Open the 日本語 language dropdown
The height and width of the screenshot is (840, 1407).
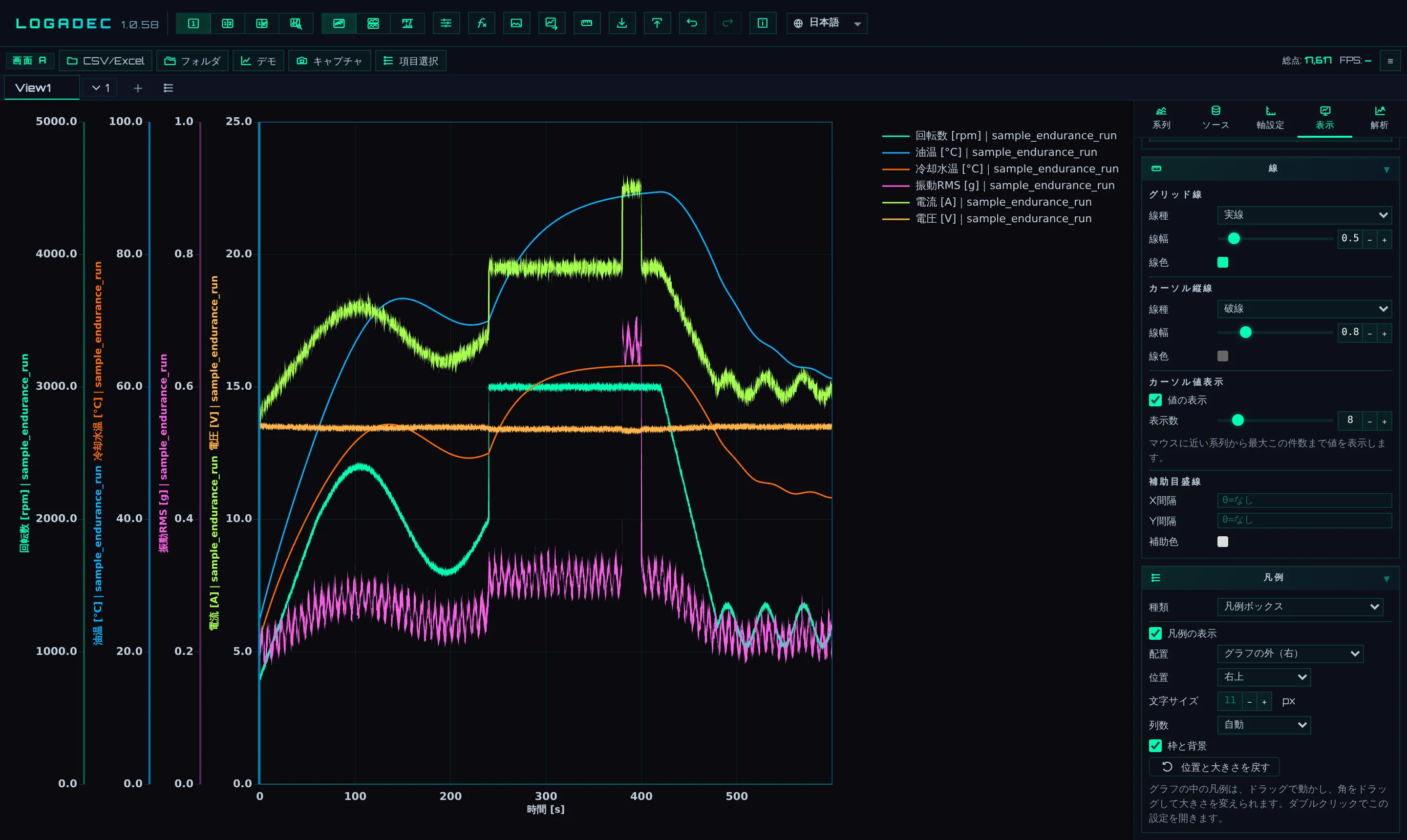(827, 23)
